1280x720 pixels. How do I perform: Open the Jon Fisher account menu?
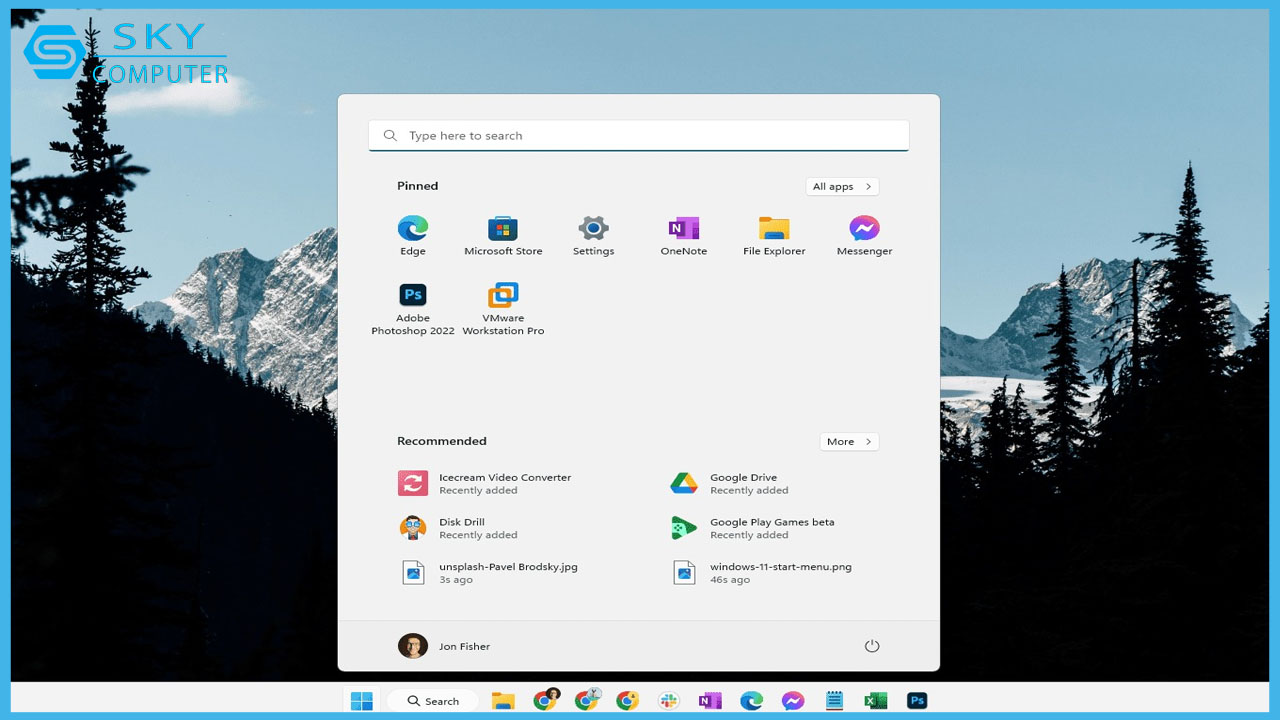click(x=444, y=646)
